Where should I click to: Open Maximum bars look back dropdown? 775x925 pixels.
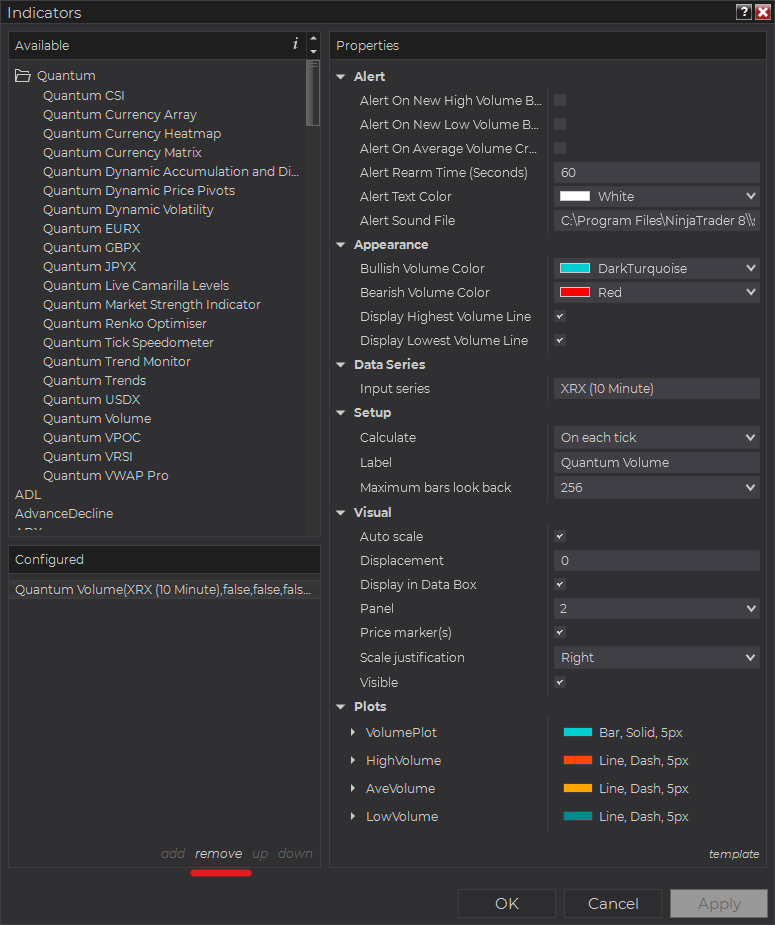(656, 488)
